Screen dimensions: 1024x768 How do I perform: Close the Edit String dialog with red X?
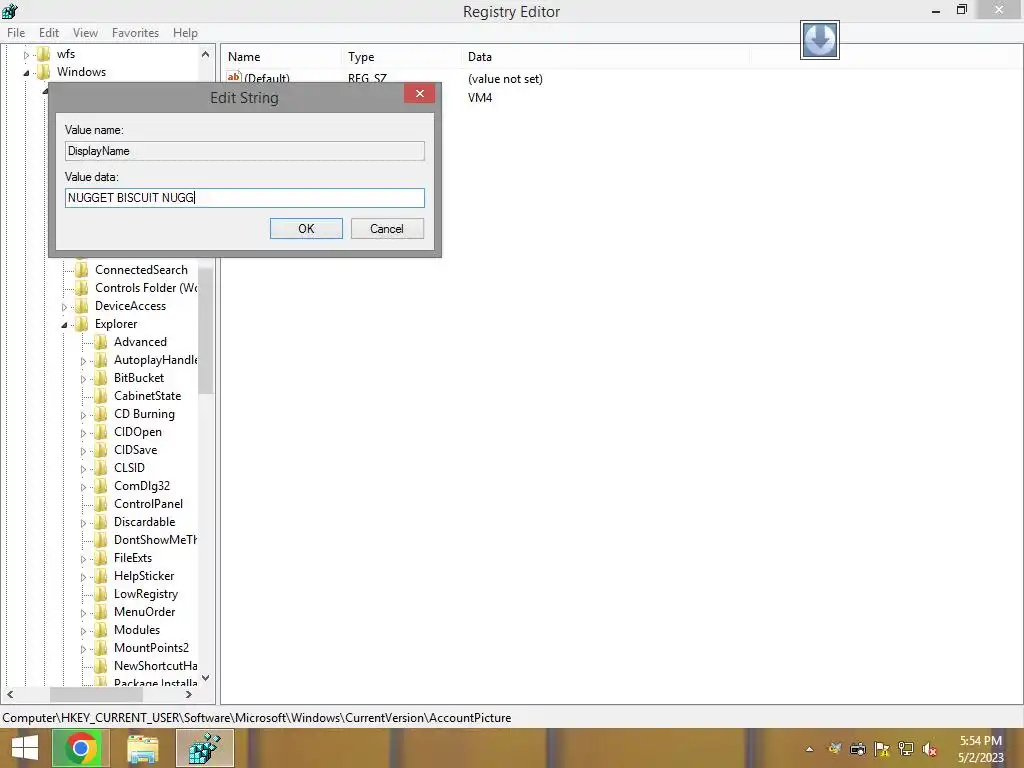click(419, 93)
